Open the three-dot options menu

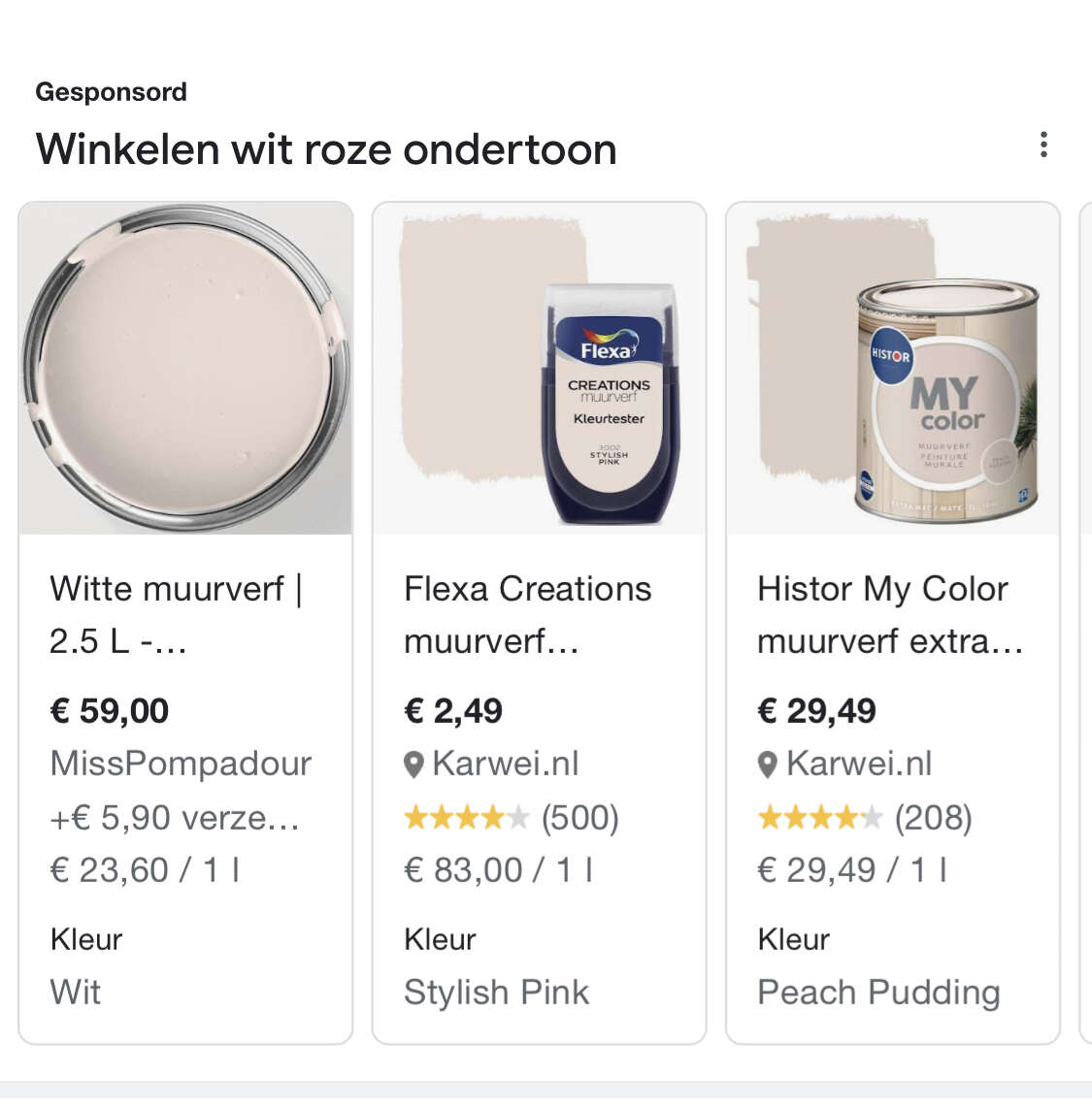click(x=1043, y=145)
